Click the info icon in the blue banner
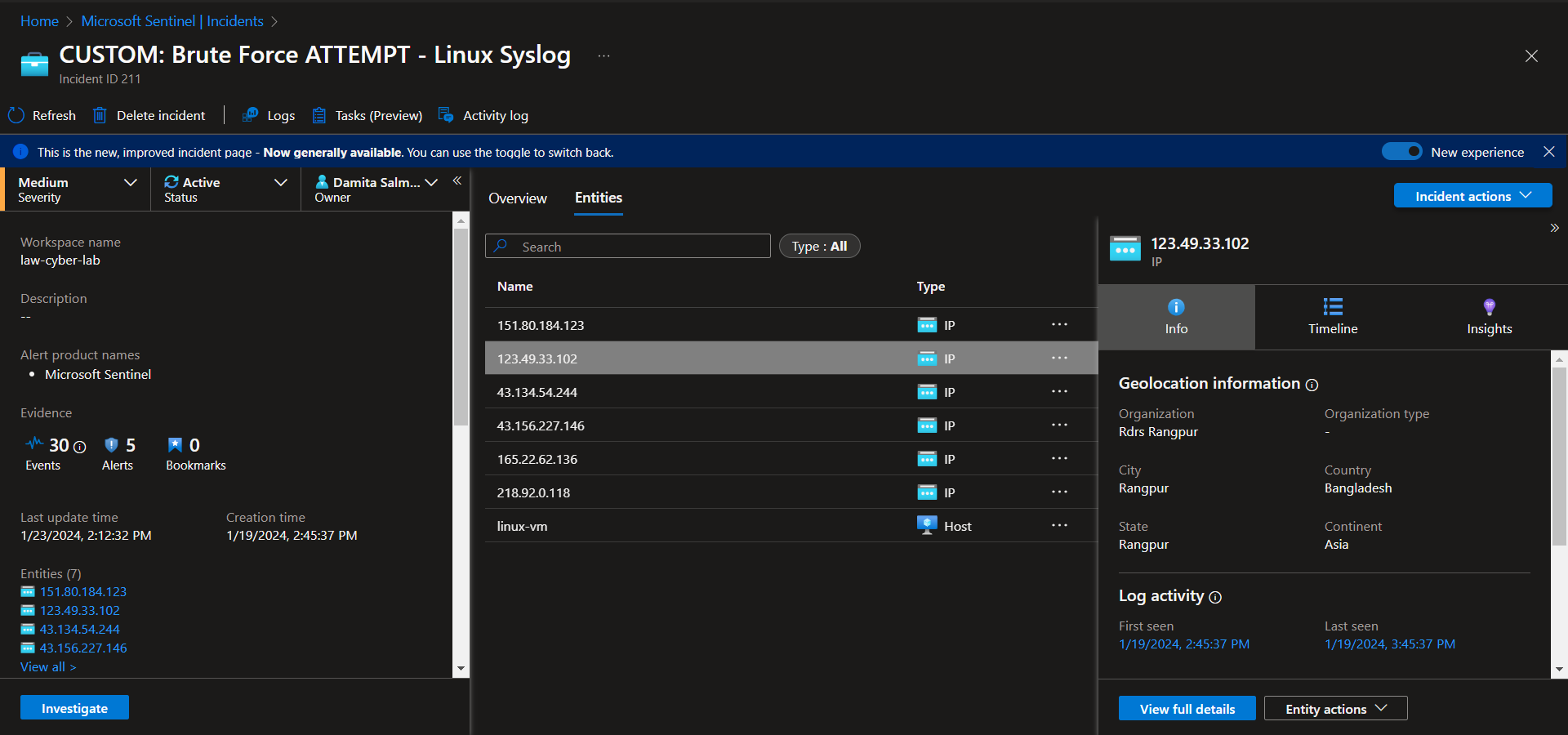The width and height of the screenshot is (1568, 735). tap(21, 152)
